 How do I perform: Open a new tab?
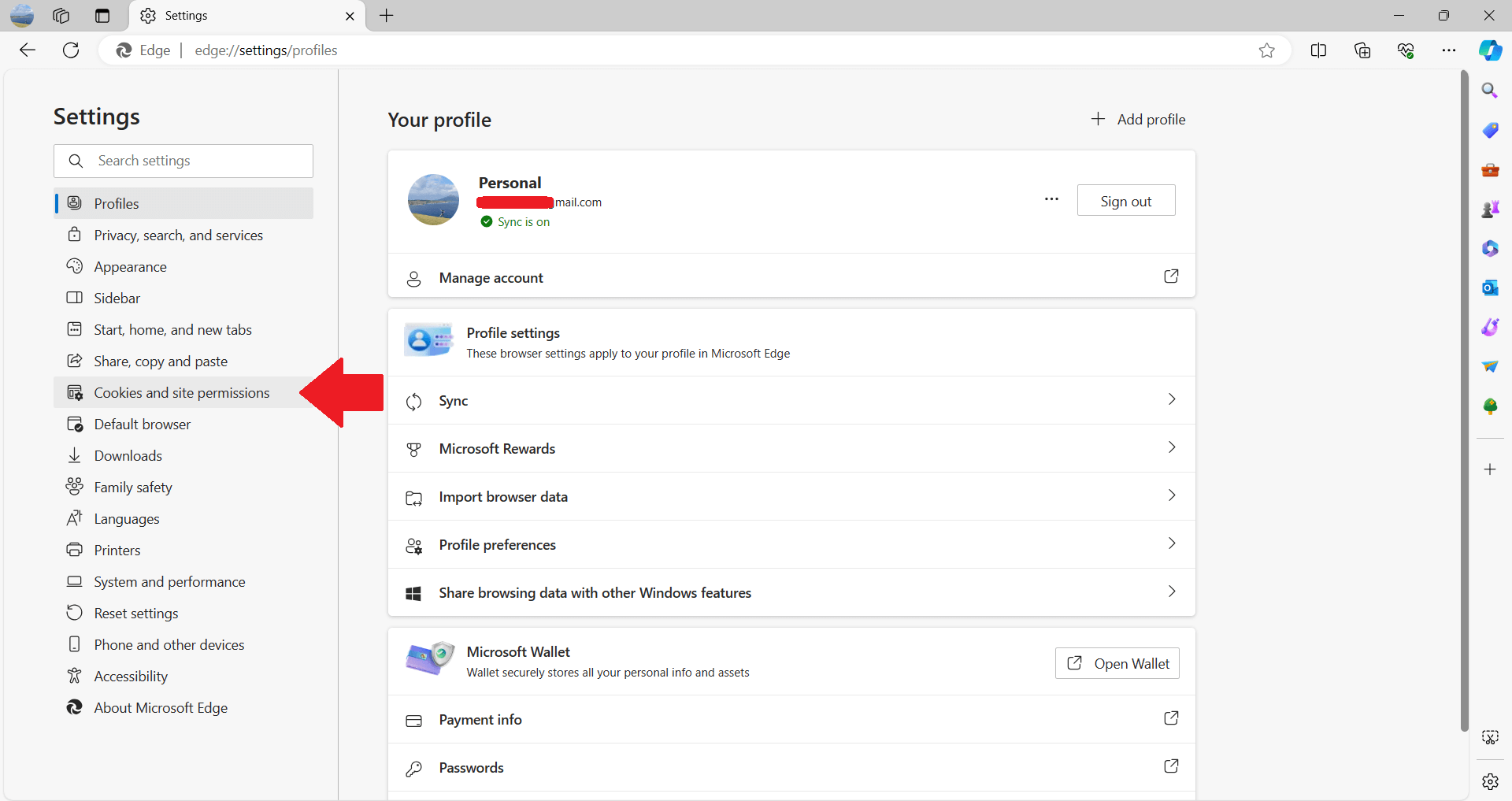click(x=387, y=16)
